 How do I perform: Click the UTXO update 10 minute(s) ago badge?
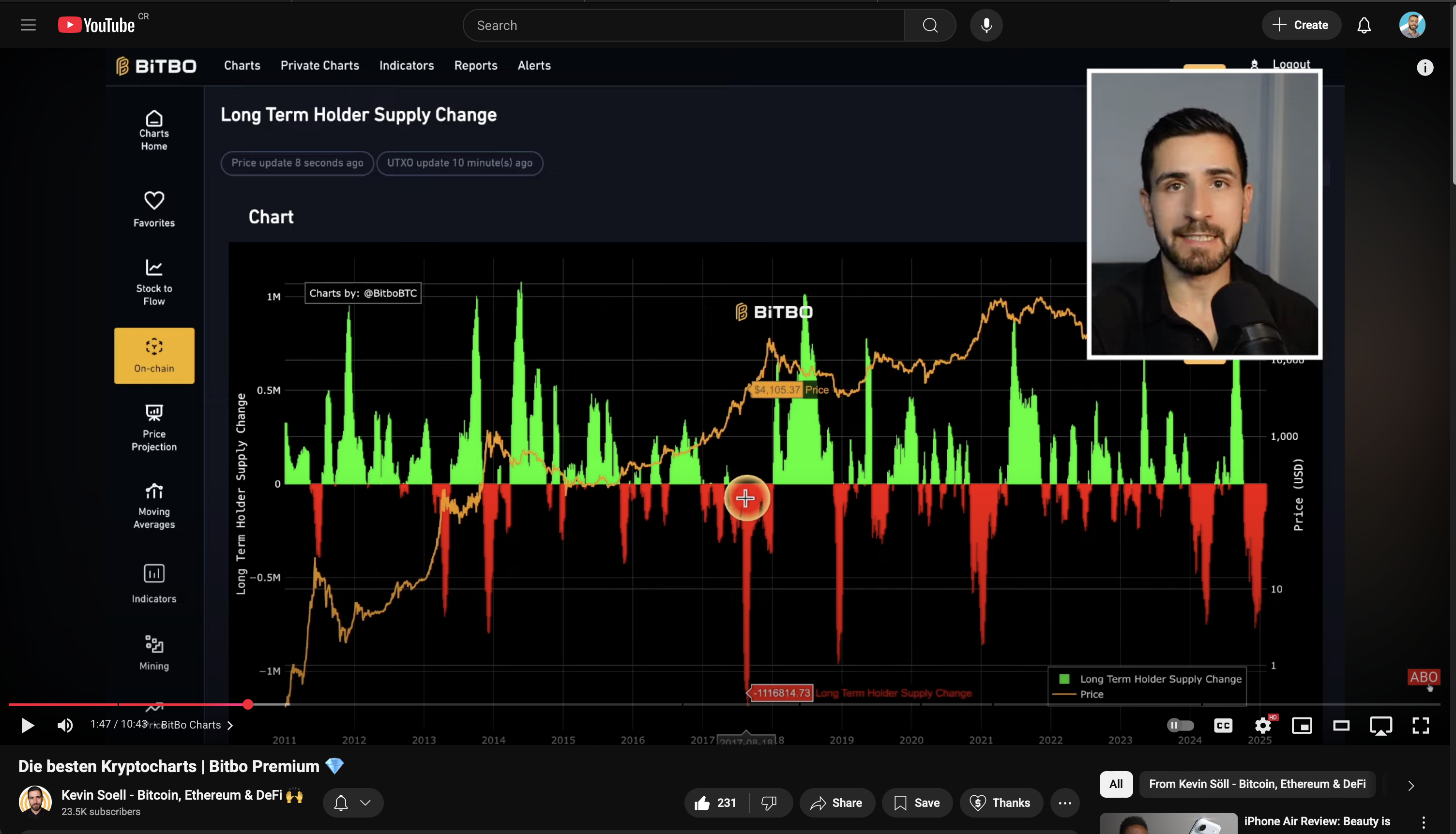click(459, 163)
